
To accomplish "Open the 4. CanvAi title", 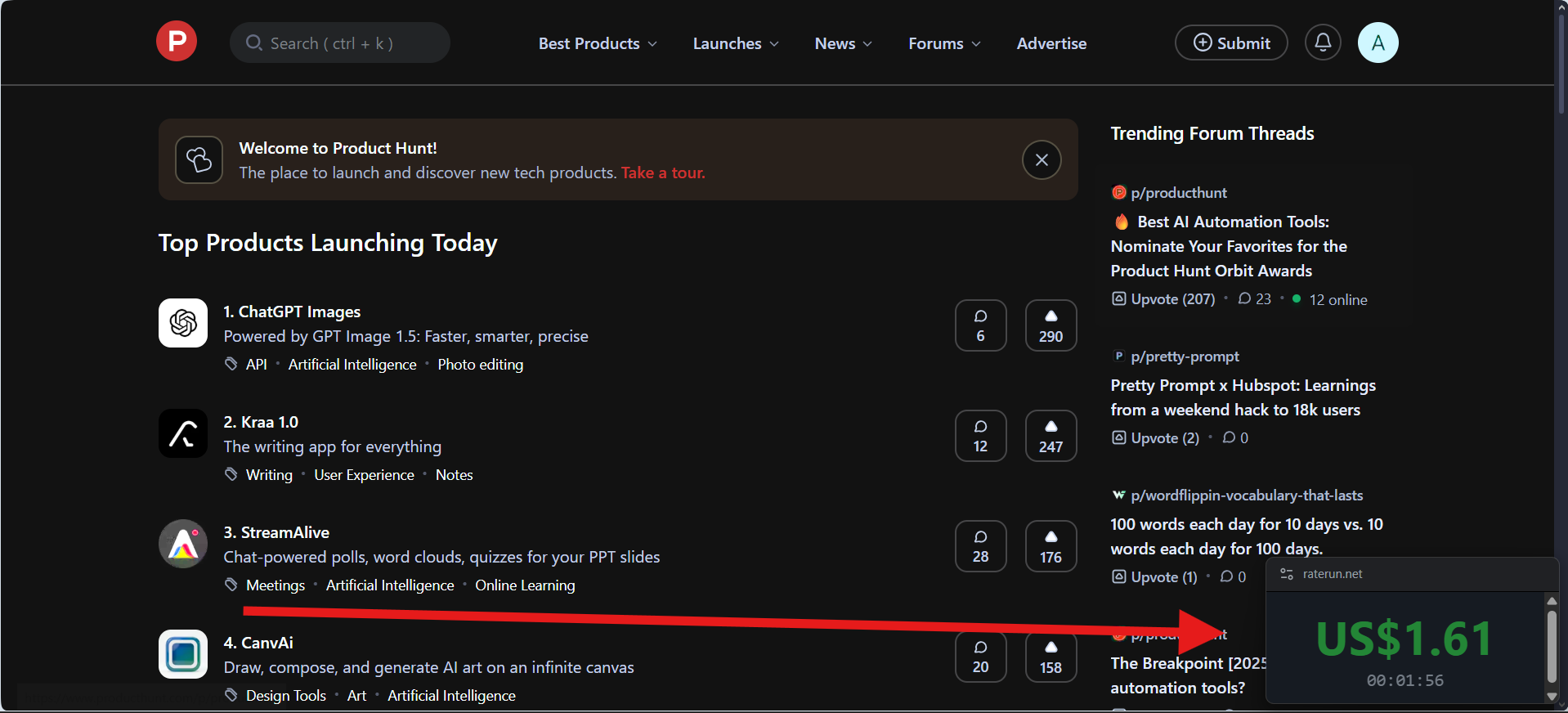I will point(258,643).
